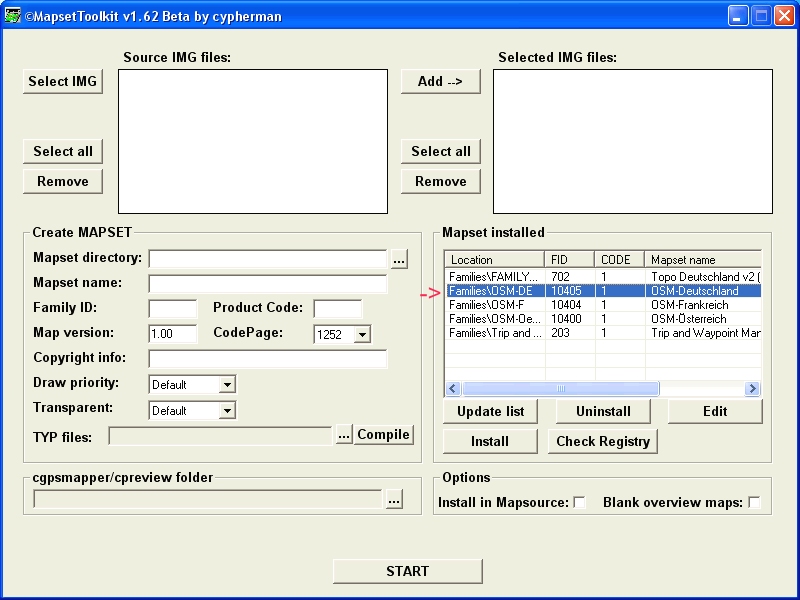
Task: Sort mapsets by the CODE column header
Action: pyautogui.click(x=620, y=260)
